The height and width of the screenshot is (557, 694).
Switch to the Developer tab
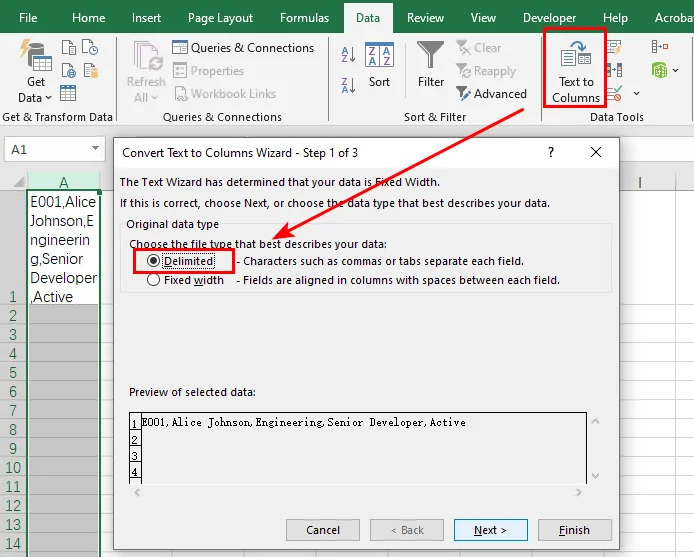[x=549, y=18]
